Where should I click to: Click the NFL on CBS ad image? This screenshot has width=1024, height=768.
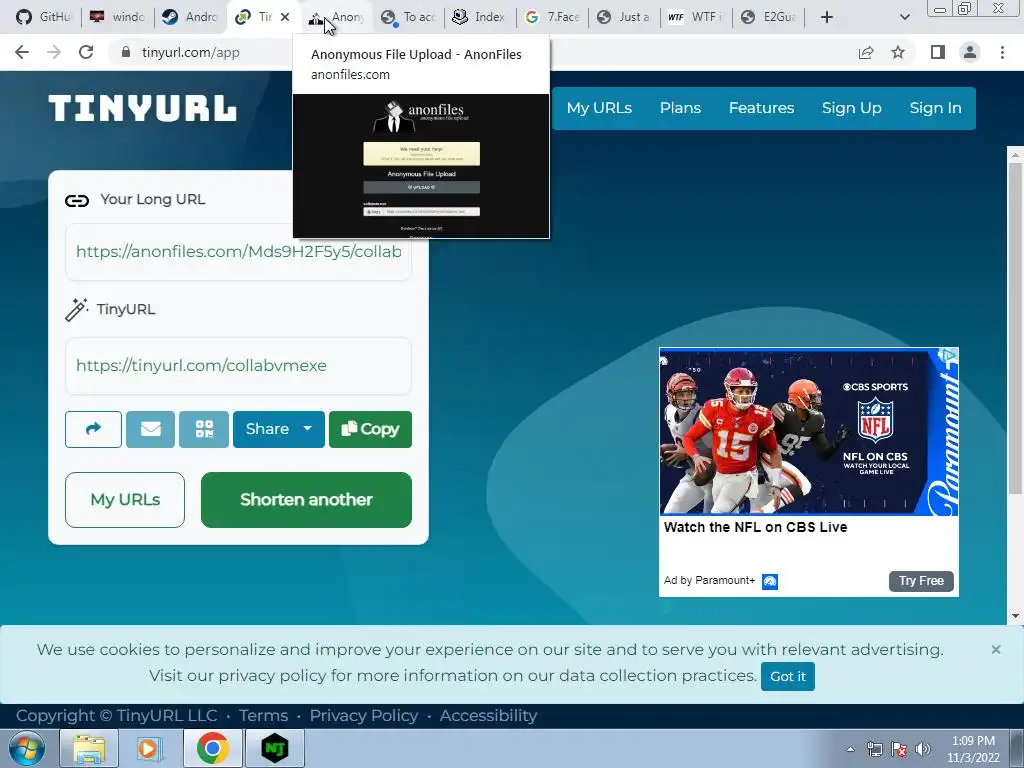808,432
